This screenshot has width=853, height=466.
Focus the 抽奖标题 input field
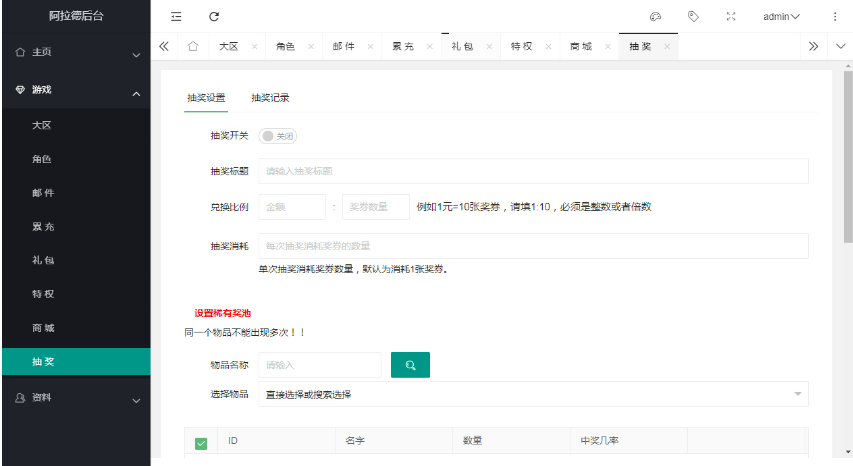(533, 171)
